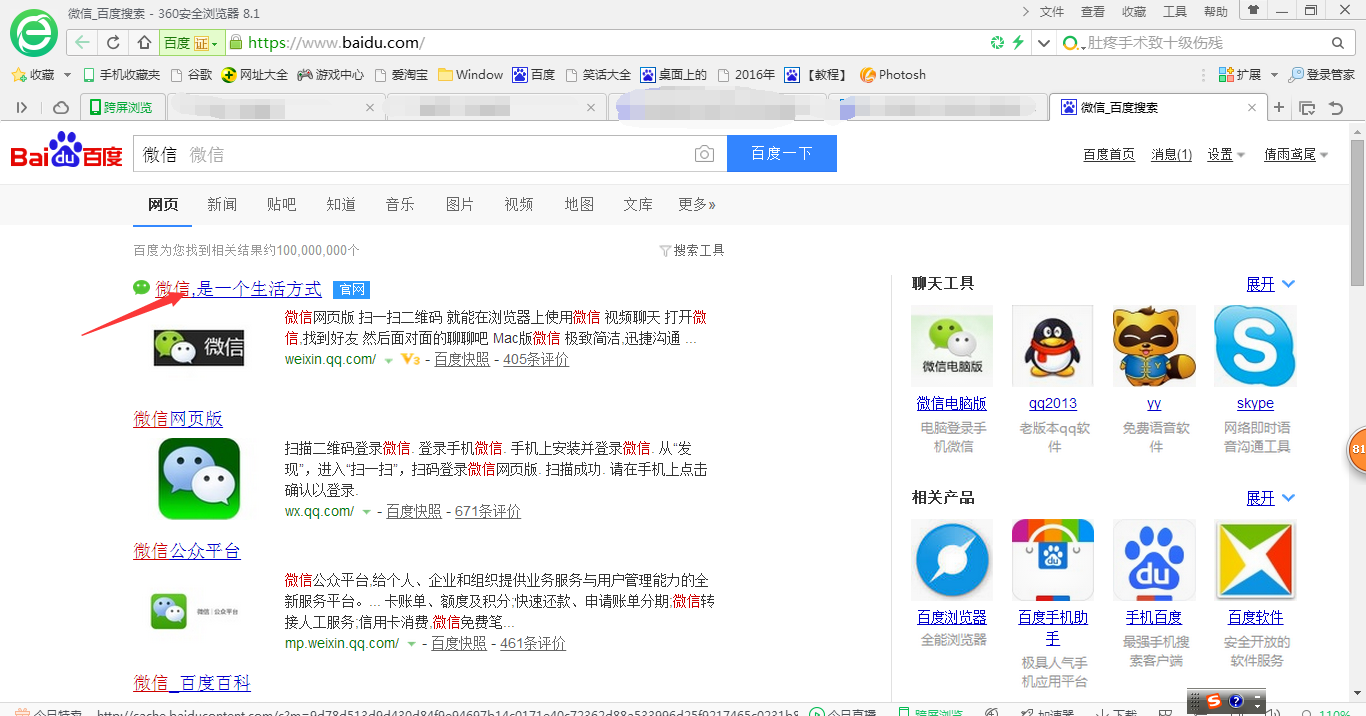Switch to the 贴吧 search tab
The width and height of the screenshot is (1366, 716).
click(282, 205)
